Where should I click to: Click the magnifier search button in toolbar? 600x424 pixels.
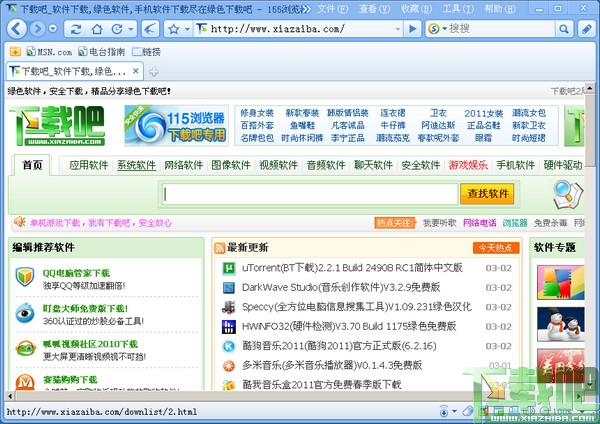point(564,29)
